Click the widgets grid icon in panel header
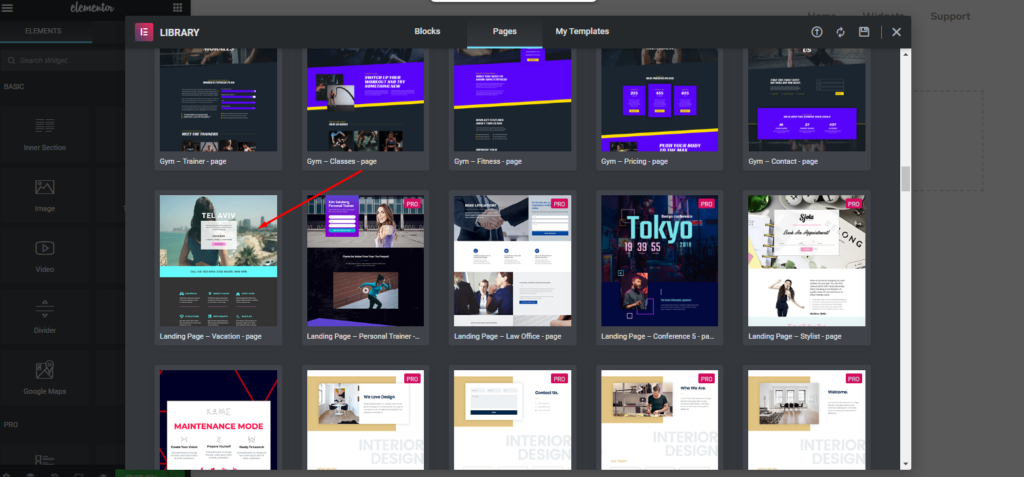Viewport: 1024px width, 477px height. click(x=178, y=8)
